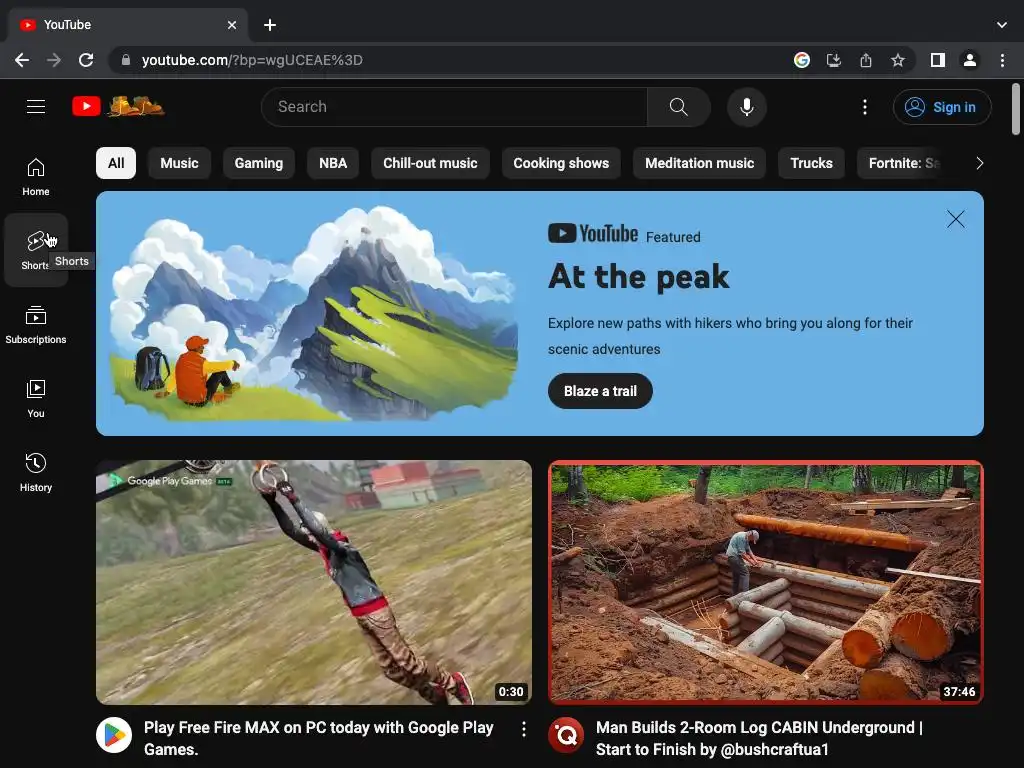View site information lock icon
The image size is (1024, 768).
click(x=126, y=60)
